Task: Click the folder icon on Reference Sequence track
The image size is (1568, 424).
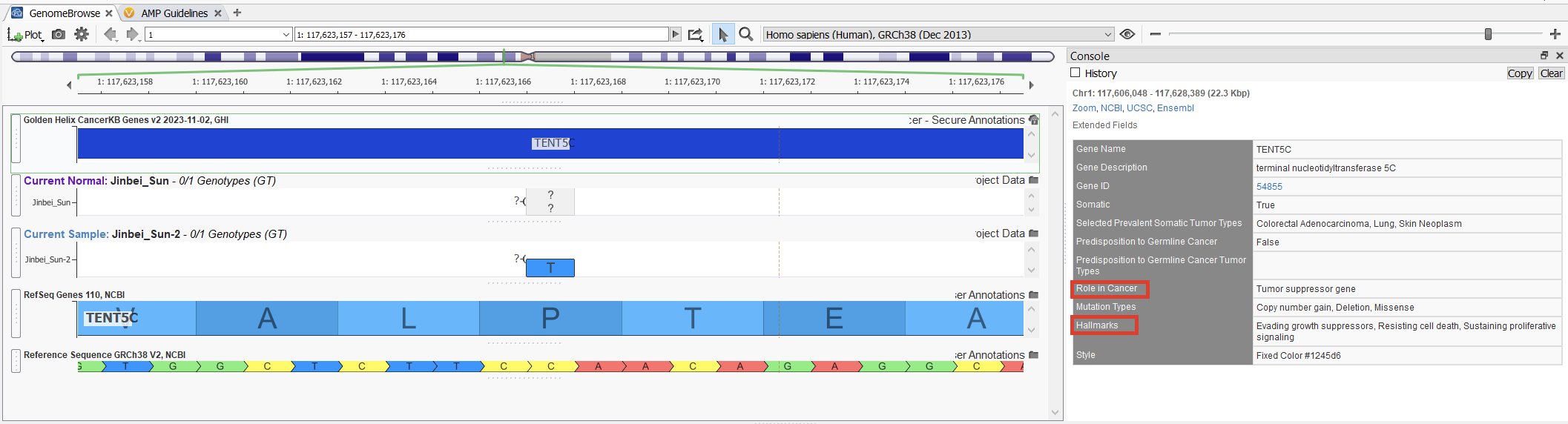Action: (1034, 355)
